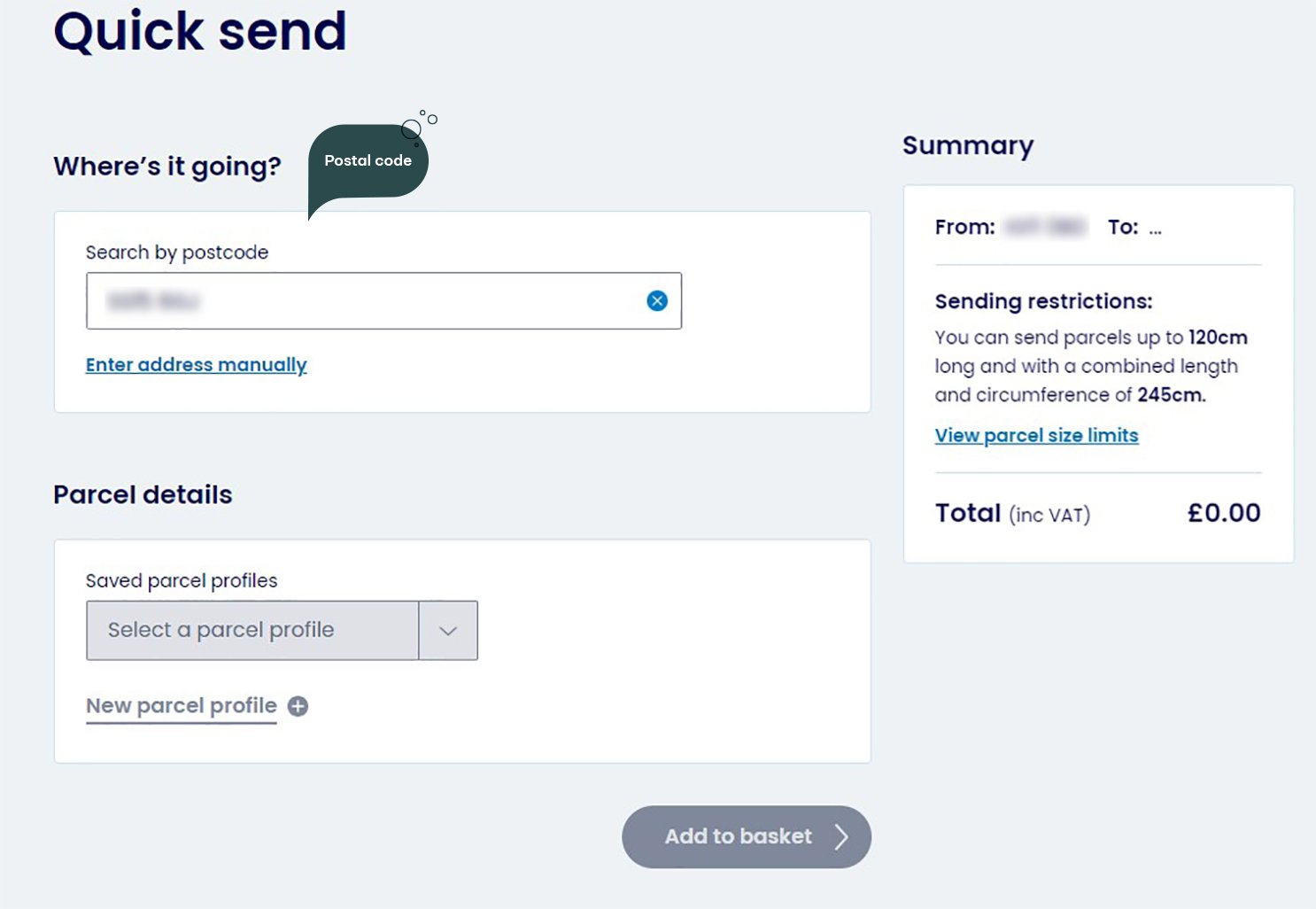Select the Where's it going? heading
The image size is (1316, 909).
(x=166, y=167)
